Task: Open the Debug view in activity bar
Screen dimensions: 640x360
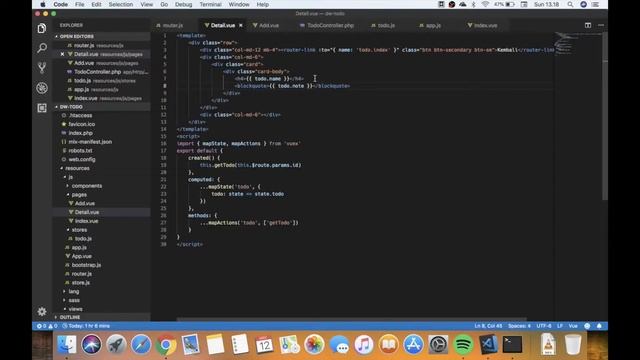Action: tap(42, 88)
